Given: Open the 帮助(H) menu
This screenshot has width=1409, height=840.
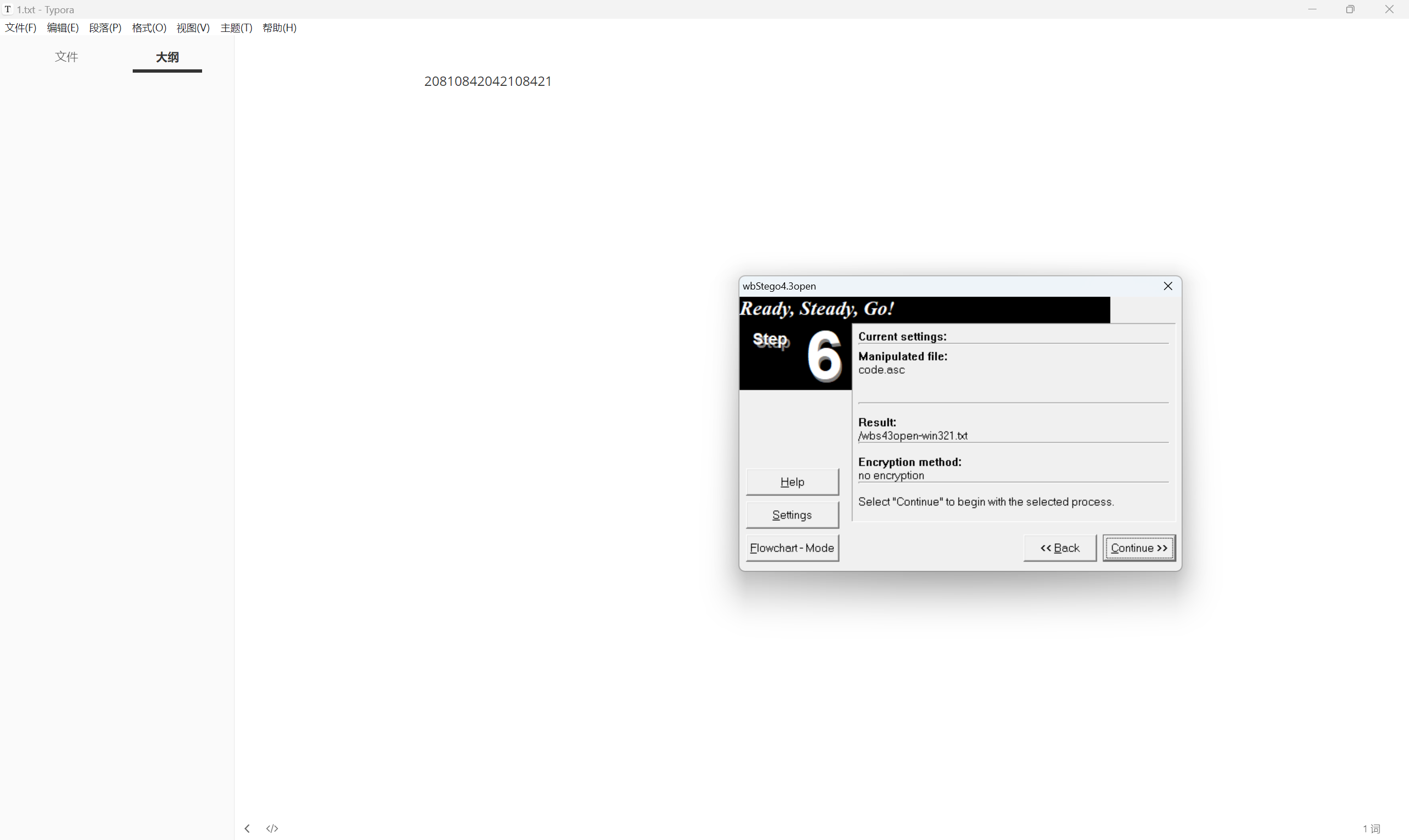Looking at the screenshot, I should [280, 28].
